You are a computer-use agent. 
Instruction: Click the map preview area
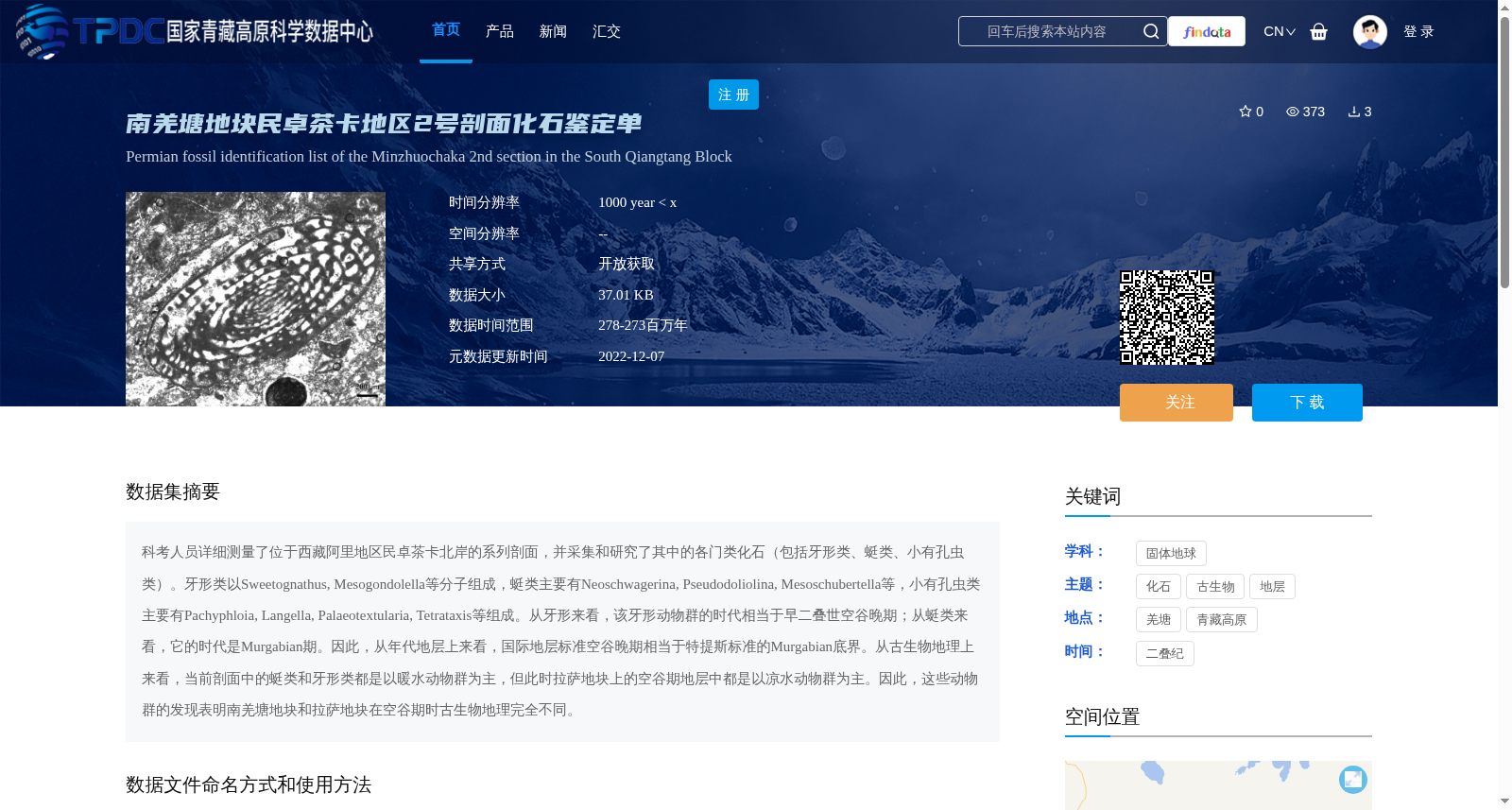[1218, 785]
